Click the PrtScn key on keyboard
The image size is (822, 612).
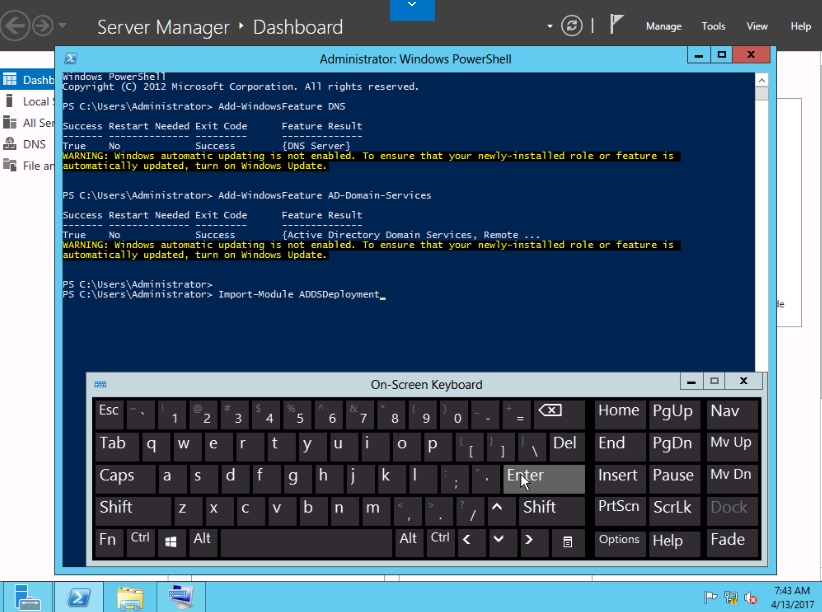[x=620, y=510]
